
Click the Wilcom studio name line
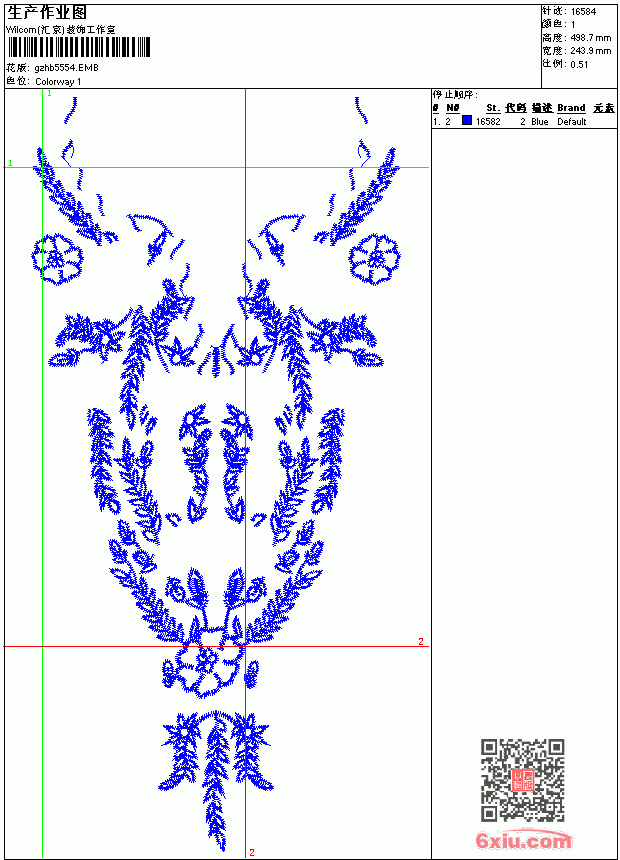(61, 30)
